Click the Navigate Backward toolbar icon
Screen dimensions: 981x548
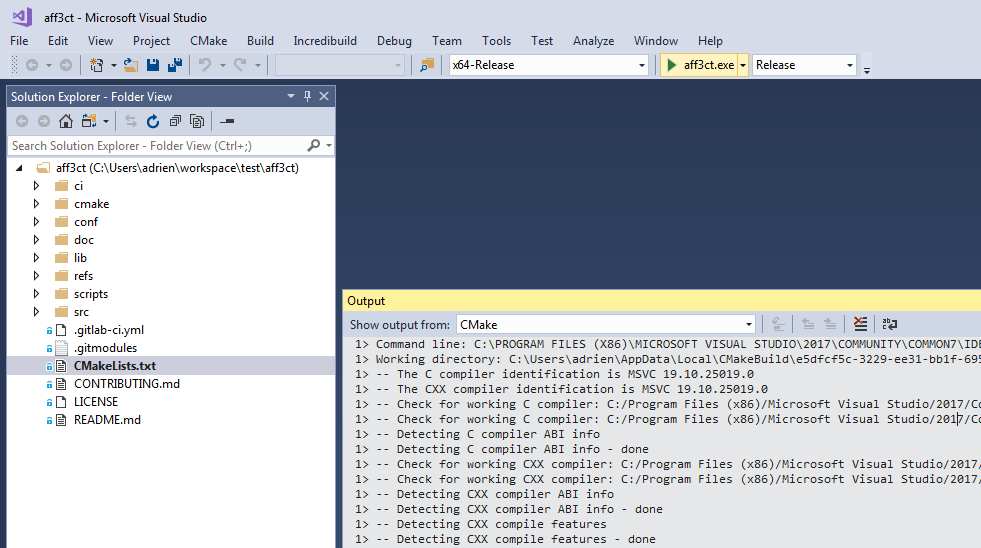point(32,65)
